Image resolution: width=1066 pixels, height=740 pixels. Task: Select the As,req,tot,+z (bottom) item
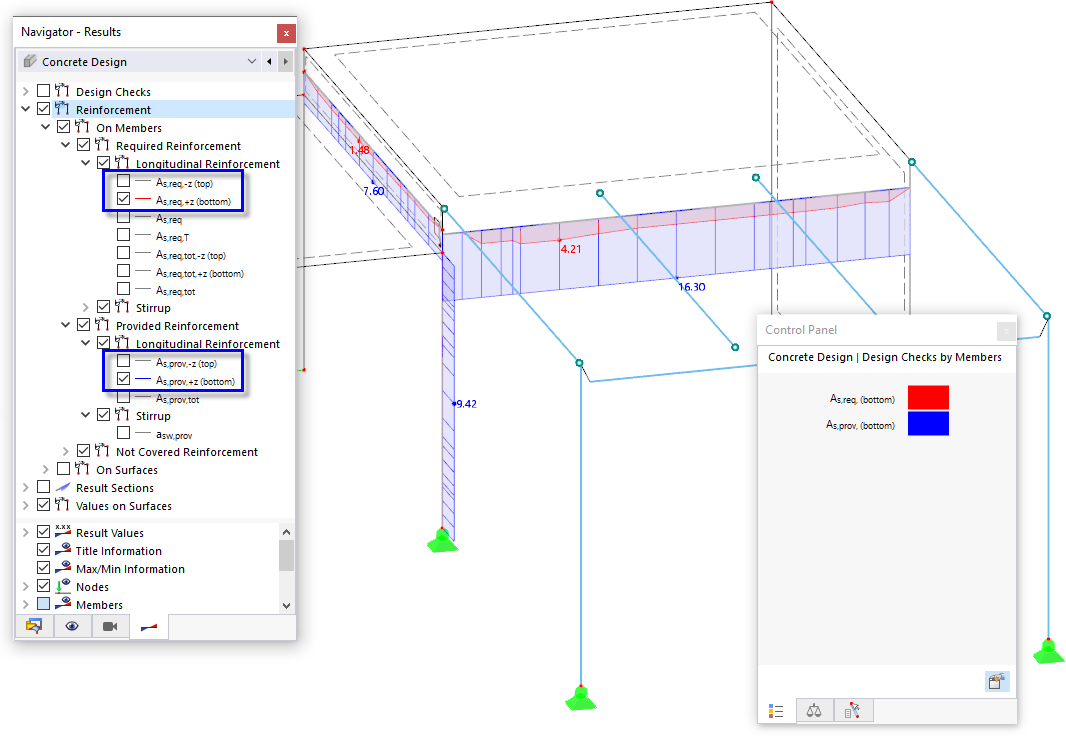(x=200, y=273)
